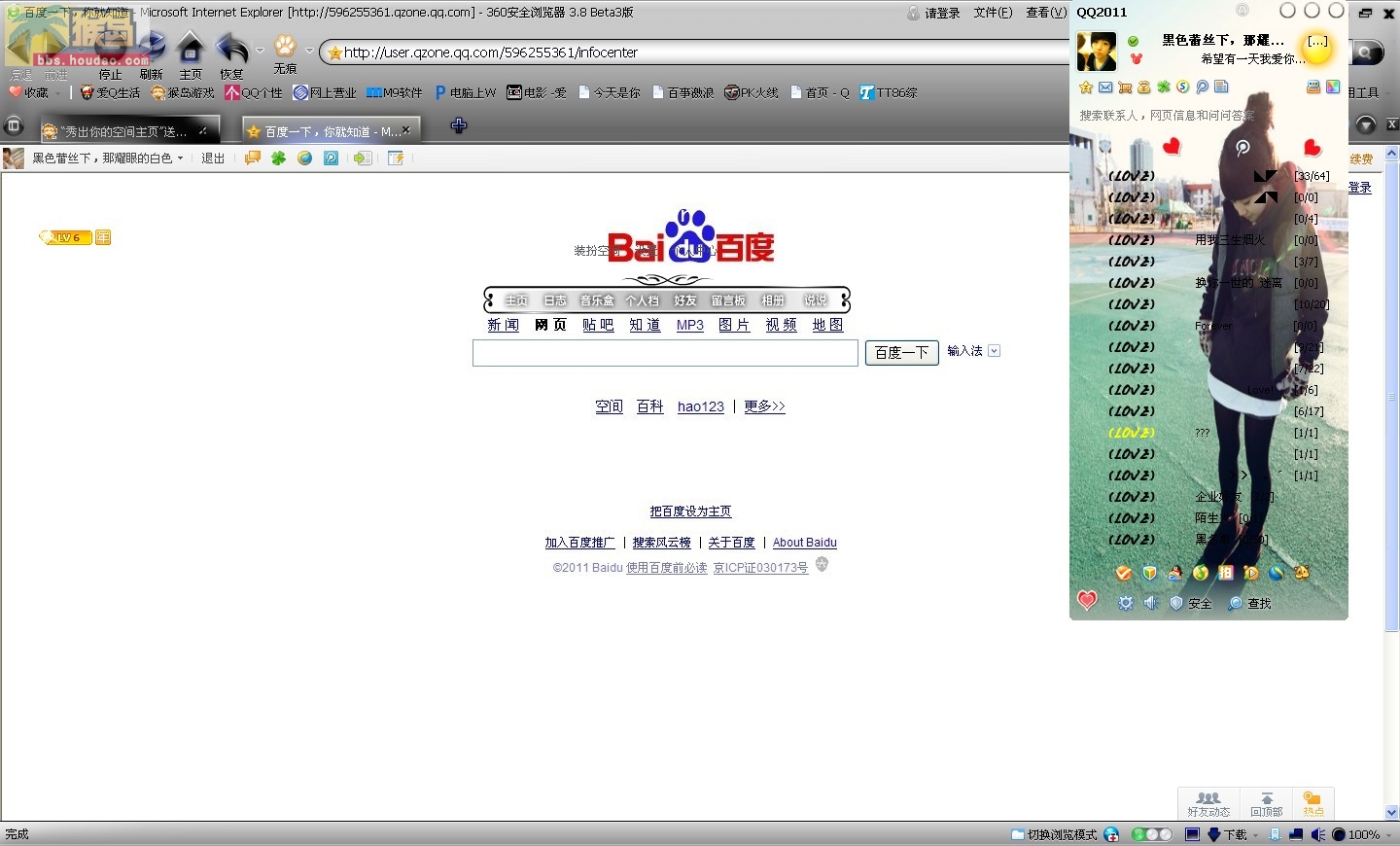Click the Paipai 拍 icon in QQ app bar
This screenshot has width=1400, height=846.
(1226, 574)
